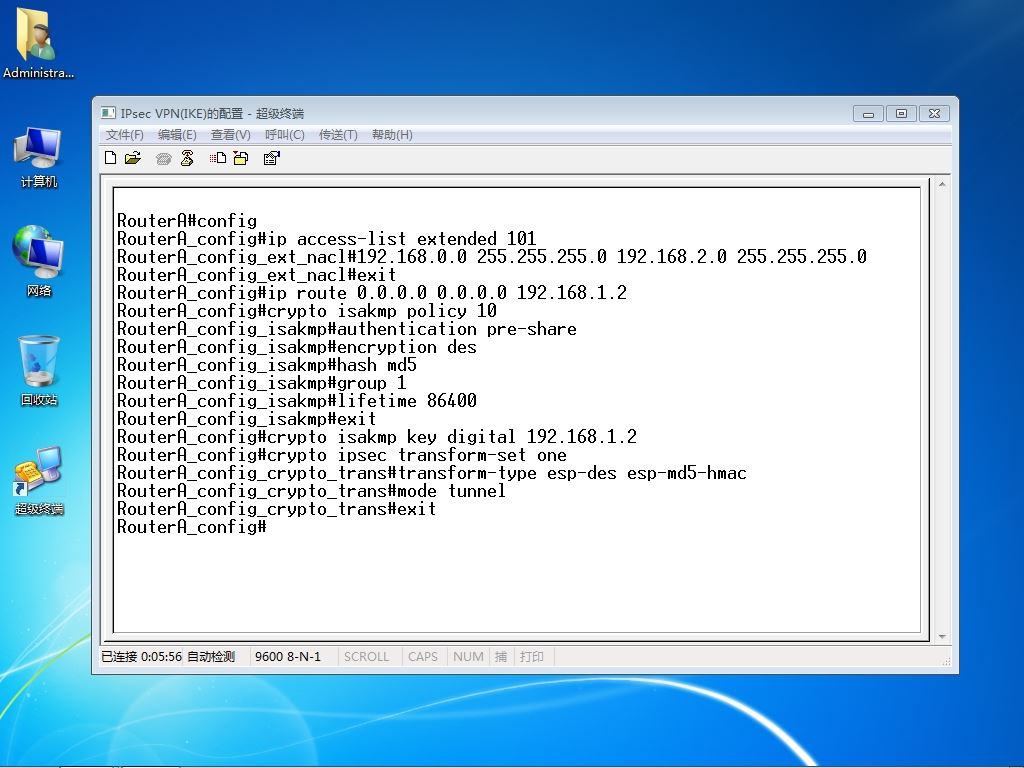Click the New connection toolbar icon
This screenshot has width=1024, height=768.
110,158
